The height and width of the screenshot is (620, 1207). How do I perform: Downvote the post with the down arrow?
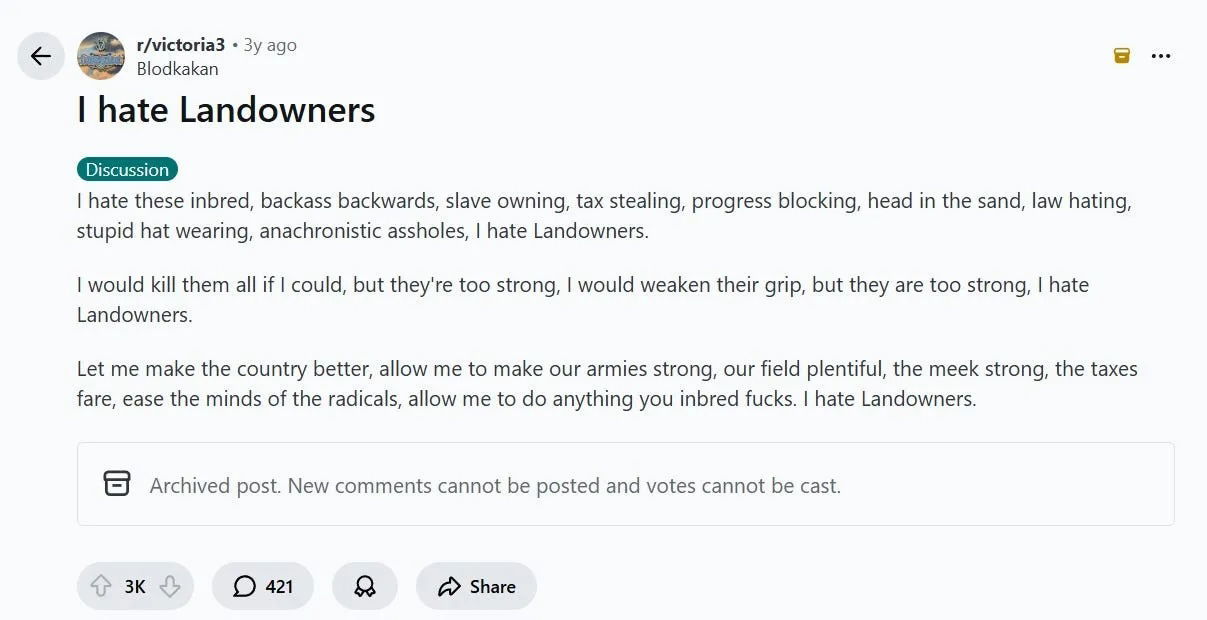coord(170,586)
